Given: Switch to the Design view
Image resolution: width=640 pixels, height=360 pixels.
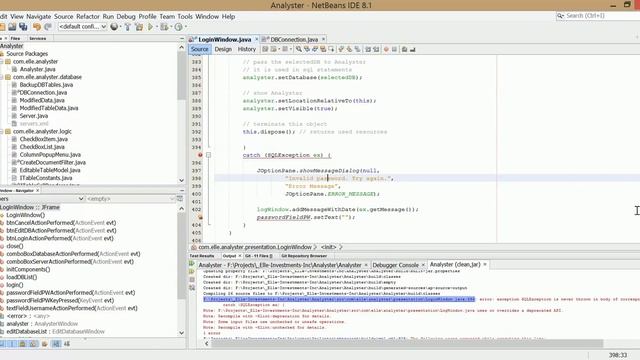Looking at the screenshot, I should [x=223, y=49].
